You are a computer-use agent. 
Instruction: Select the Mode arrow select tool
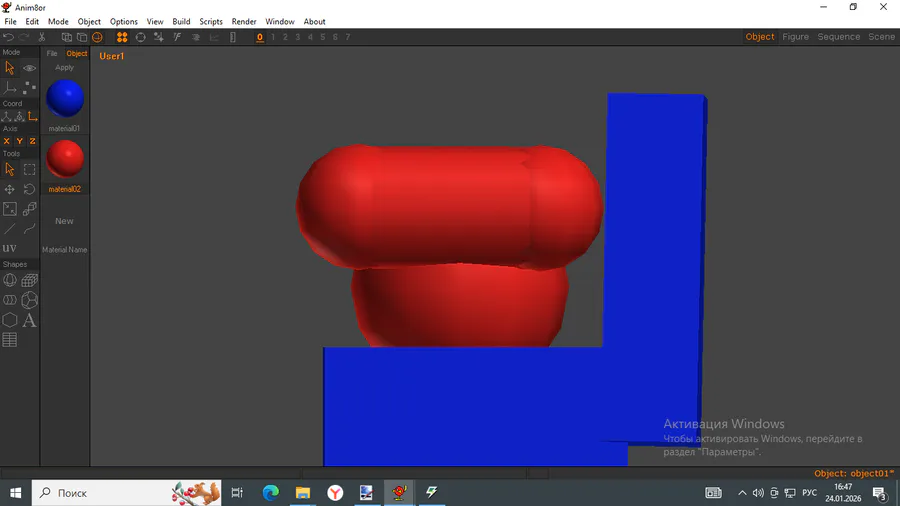tap(10, 68)
